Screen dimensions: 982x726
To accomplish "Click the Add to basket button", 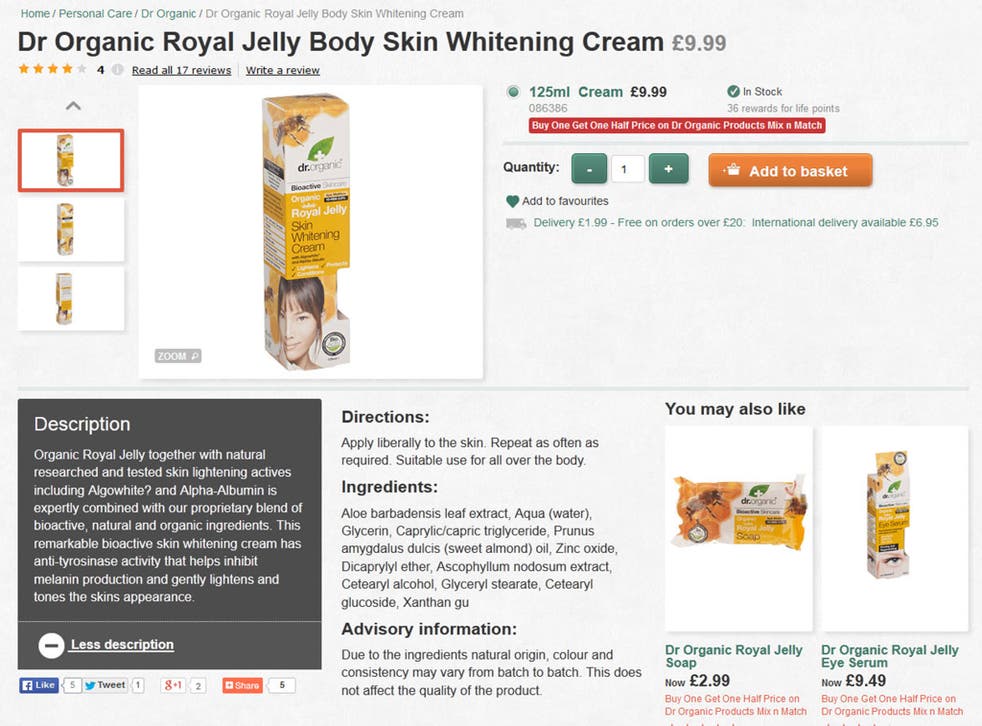I will [x=790, y=170].
